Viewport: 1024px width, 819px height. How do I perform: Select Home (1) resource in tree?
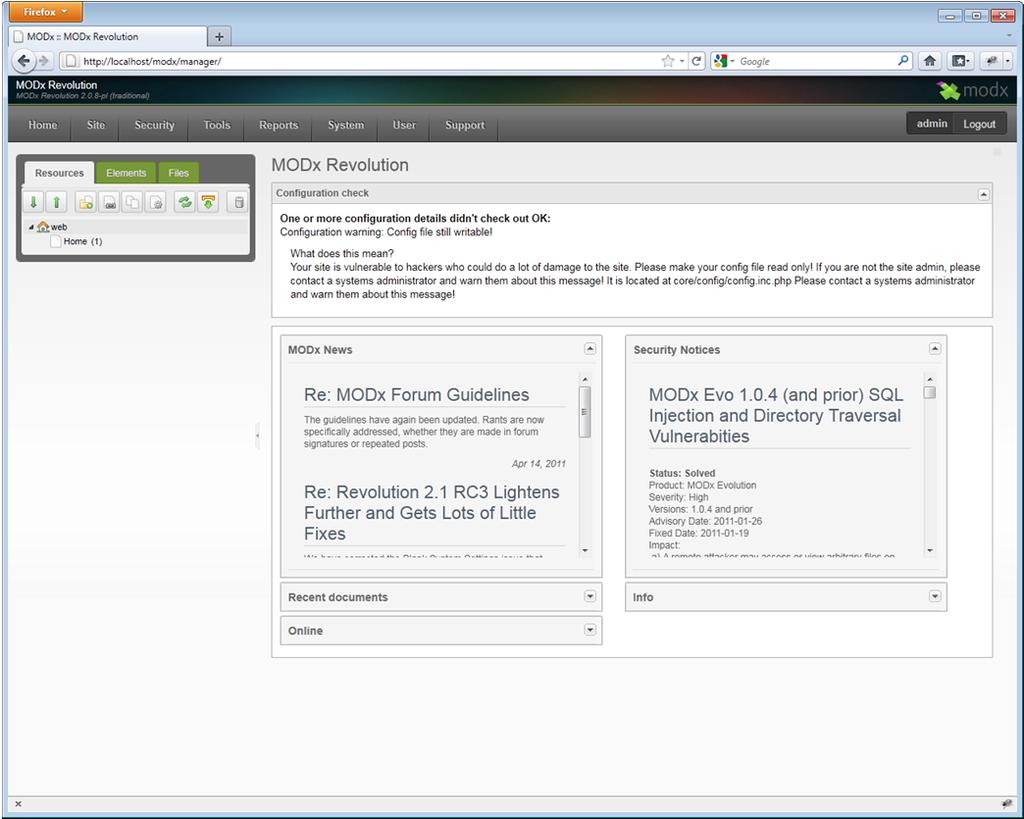click(x=82, y=241)
